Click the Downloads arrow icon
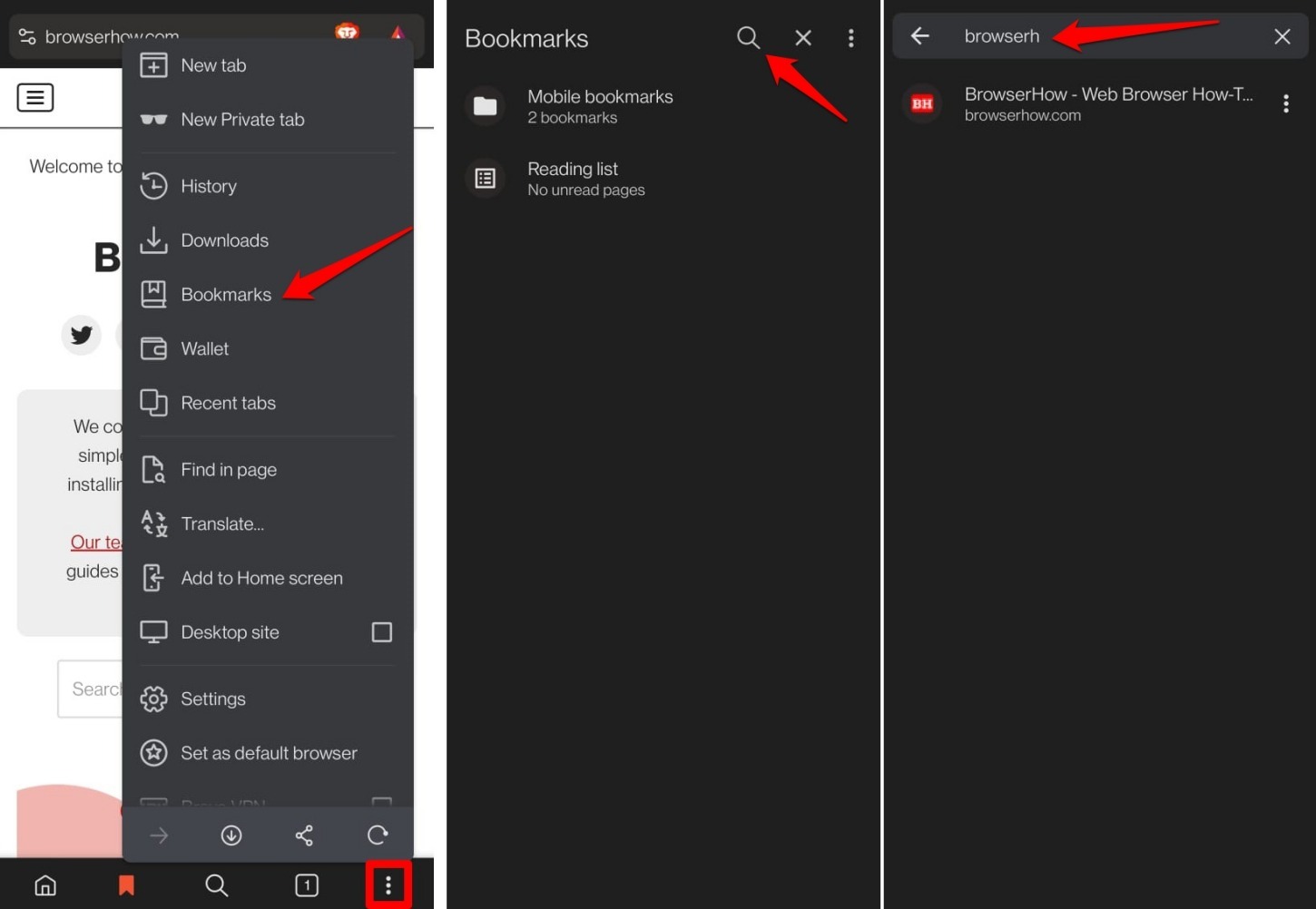The height and width of the screenshot is (909, 1316). tap(153, 240)
